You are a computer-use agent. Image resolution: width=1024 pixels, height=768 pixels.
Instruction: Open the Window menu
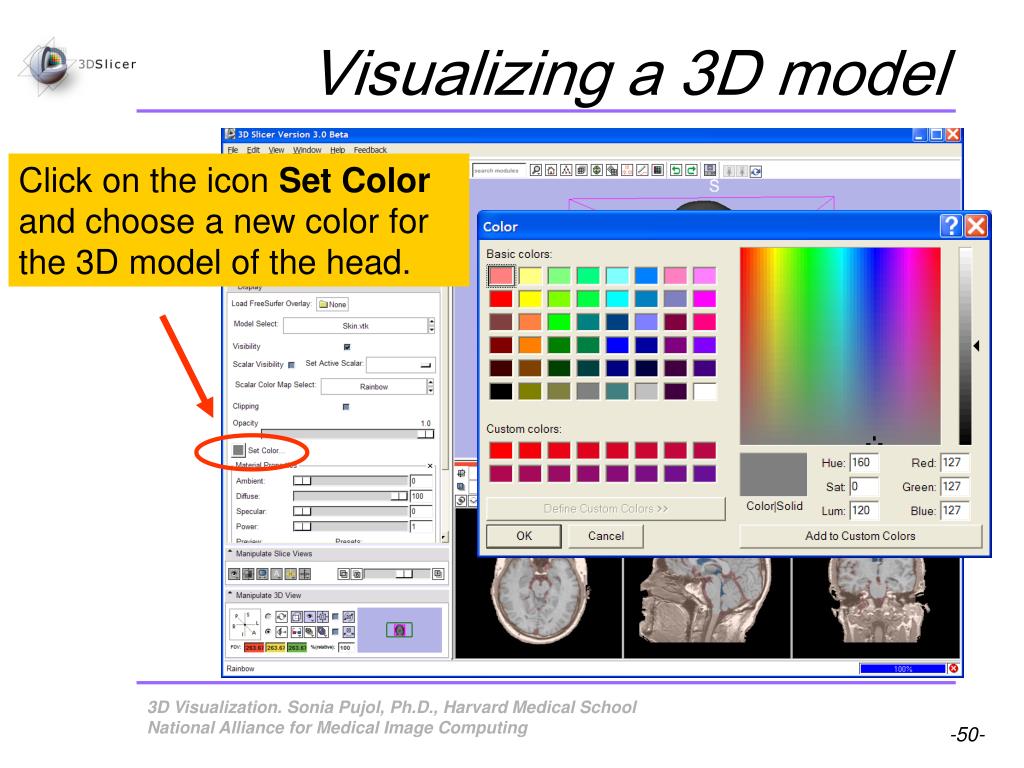coord(307,150)
